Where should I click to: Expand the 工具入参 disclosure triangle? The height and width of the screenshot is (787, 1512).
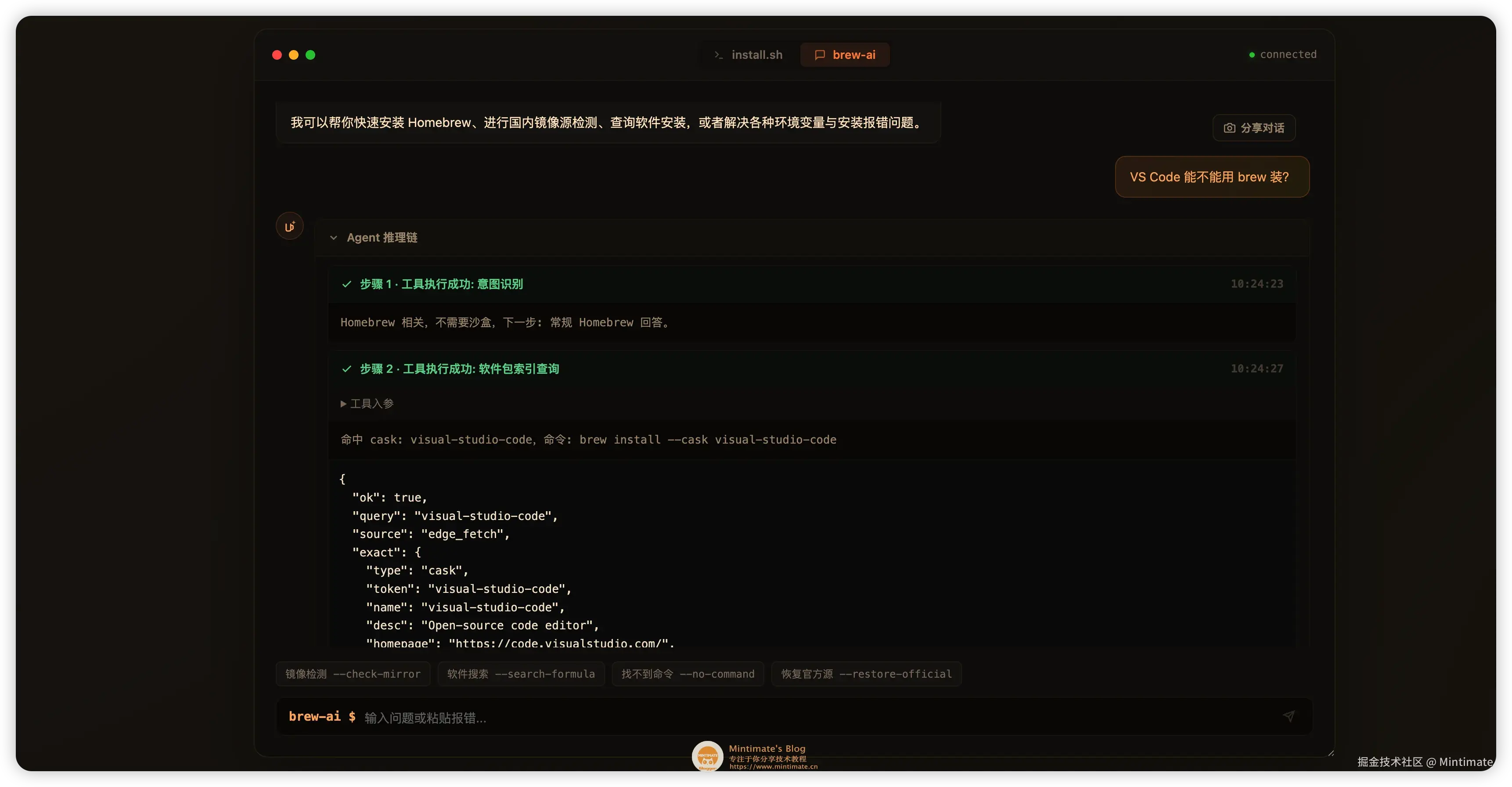[343, 404]
